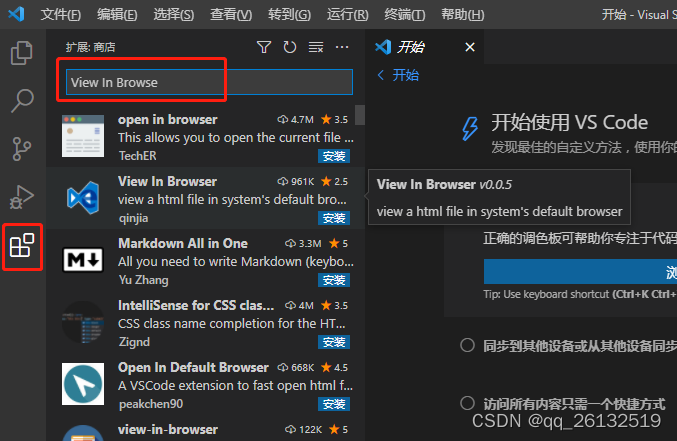The image size is (677, 441).
Task: Open the 运行(R) menu
Action: (x=348, y=15)
